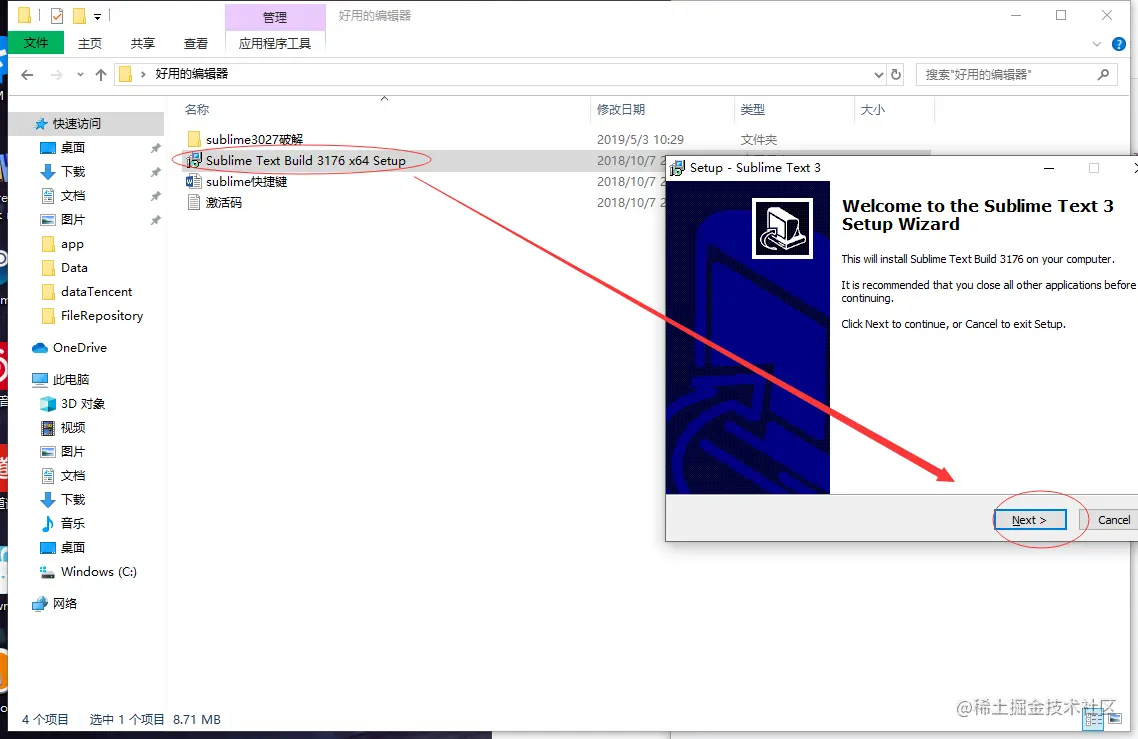
Task: Click the sublime快捷键 Word document icon
Action: click(194, 181)
